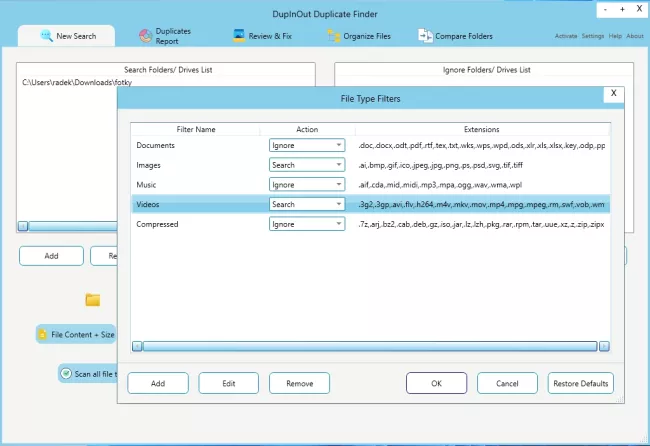The height and width of the screenshot is (446, 650).
Task: Click the Compressed extensions starting with .7z
Action: point(481,224)
